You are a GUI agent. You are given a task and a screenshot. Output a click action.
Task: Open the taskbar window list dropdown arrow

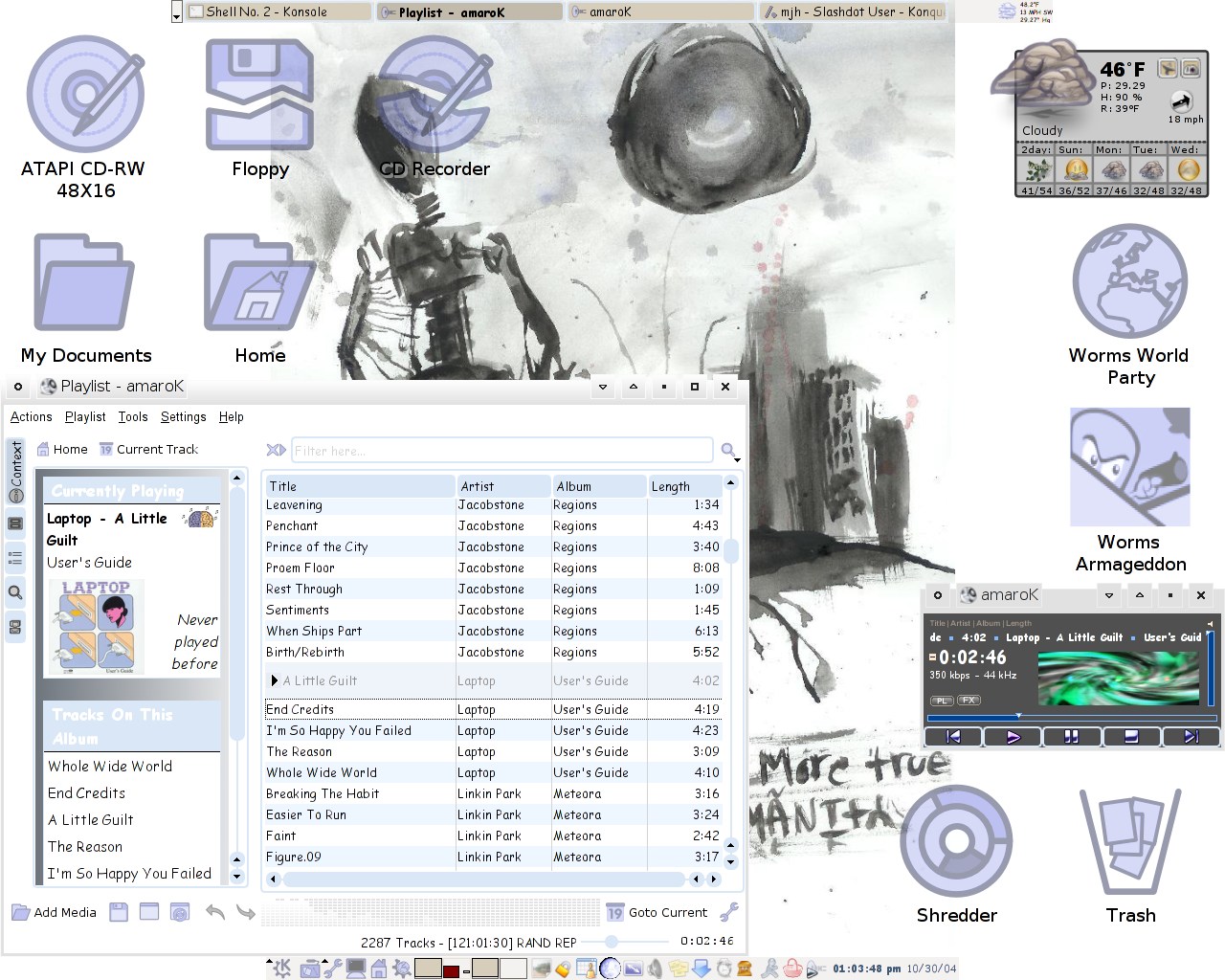point(176,12)
